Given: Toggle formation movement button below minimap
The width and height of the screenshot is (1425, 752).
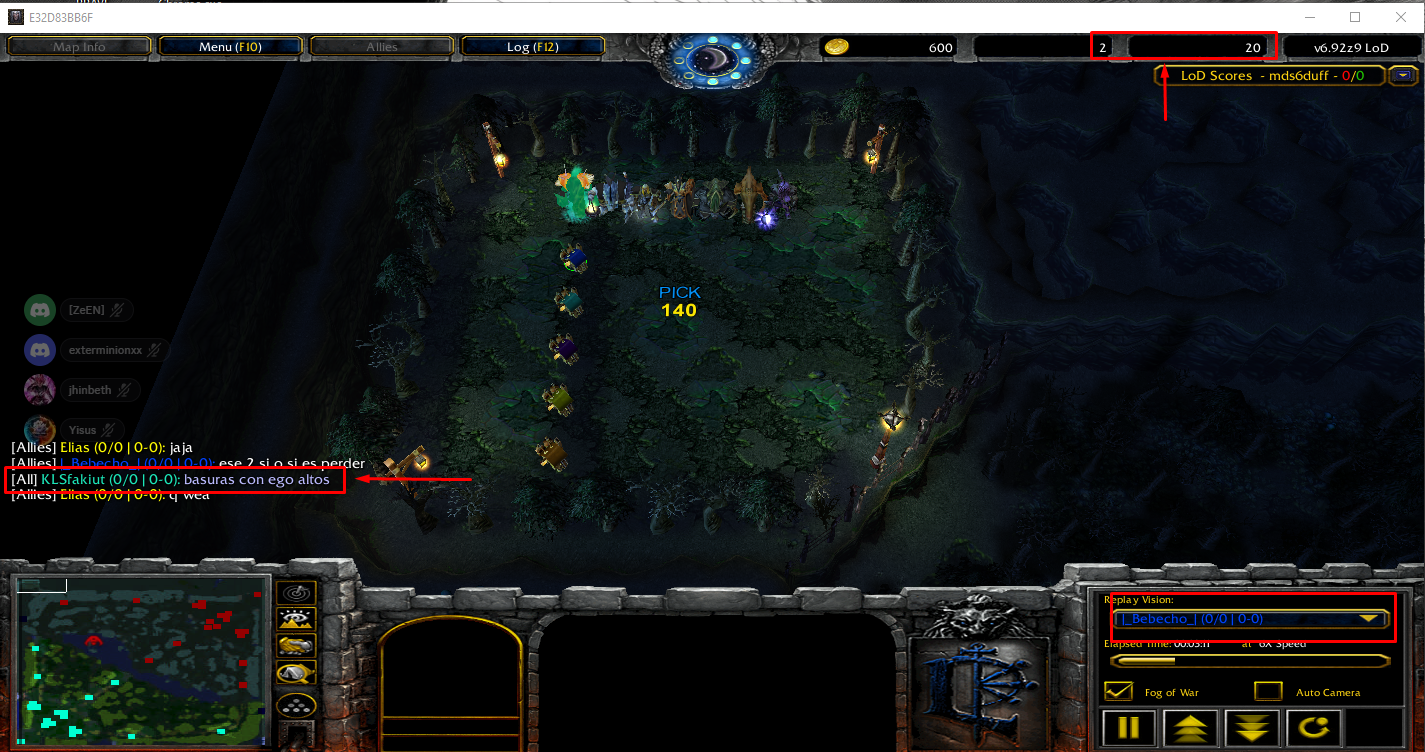Looking at the screenshot, I should coord(296,705).
